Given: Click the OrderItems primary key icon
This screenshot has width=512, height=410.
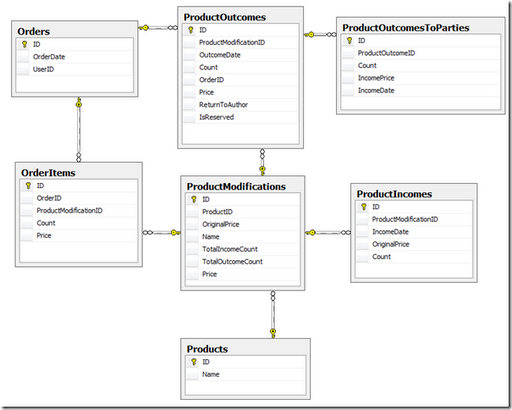Looking at the screenshot, I should pyautogui.click(x=28, y=186).
